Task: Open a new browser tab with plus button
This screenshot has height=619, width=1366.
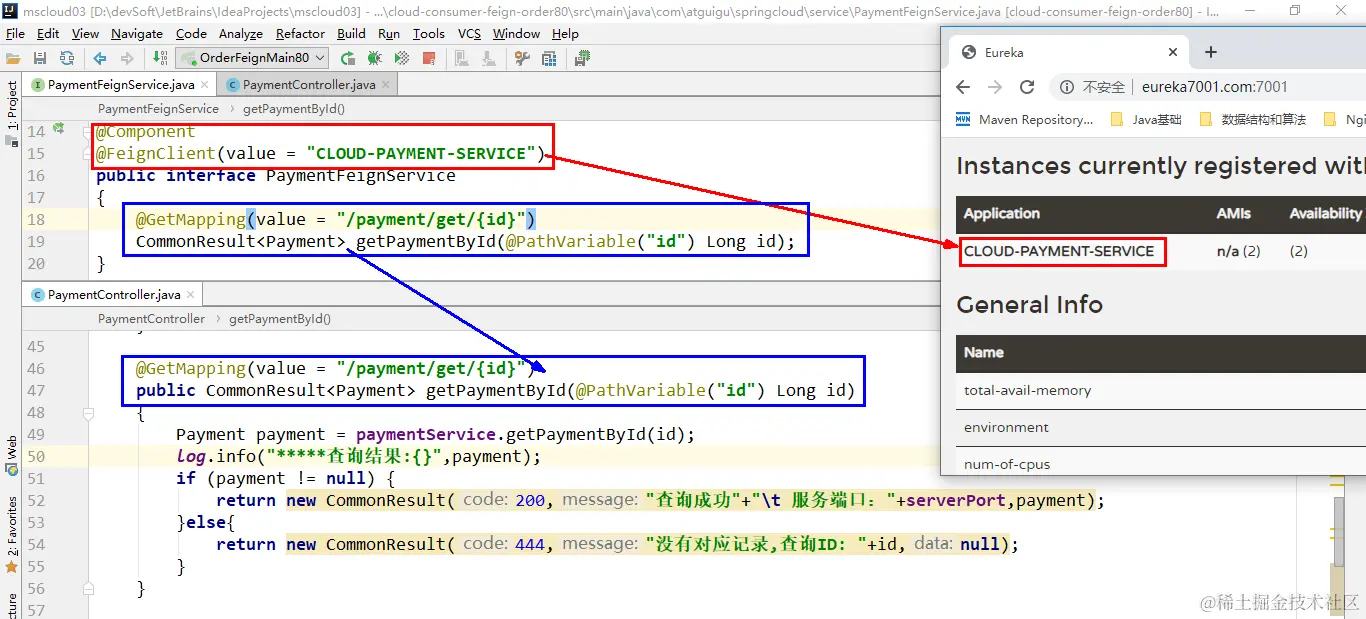Action: point(1210,52)
